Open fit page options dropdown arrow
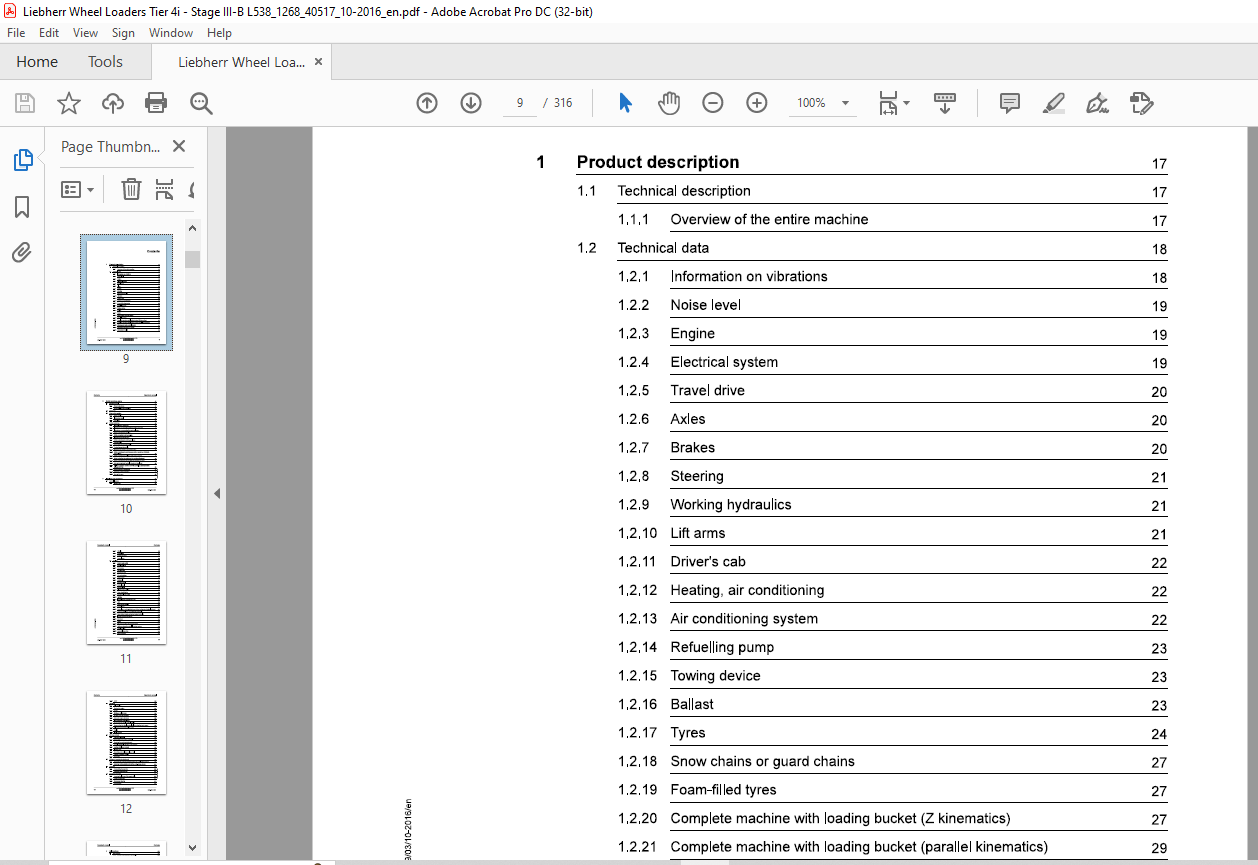The image size is (1258, 865). [906, 103]
